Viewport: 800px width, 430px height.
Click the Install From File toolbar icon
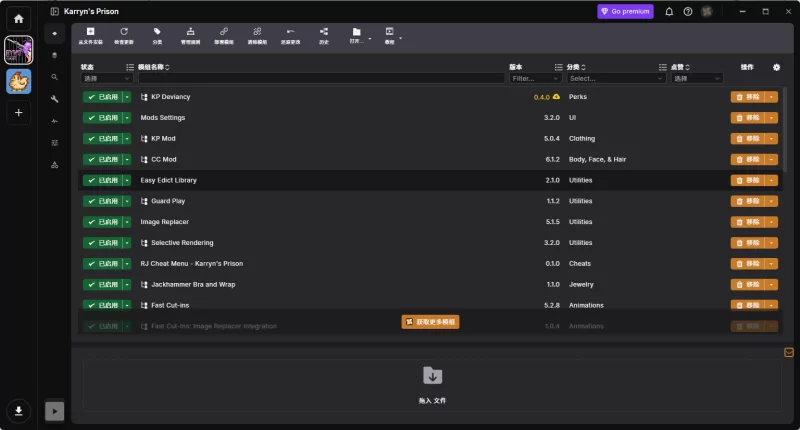tap(90, 32)
